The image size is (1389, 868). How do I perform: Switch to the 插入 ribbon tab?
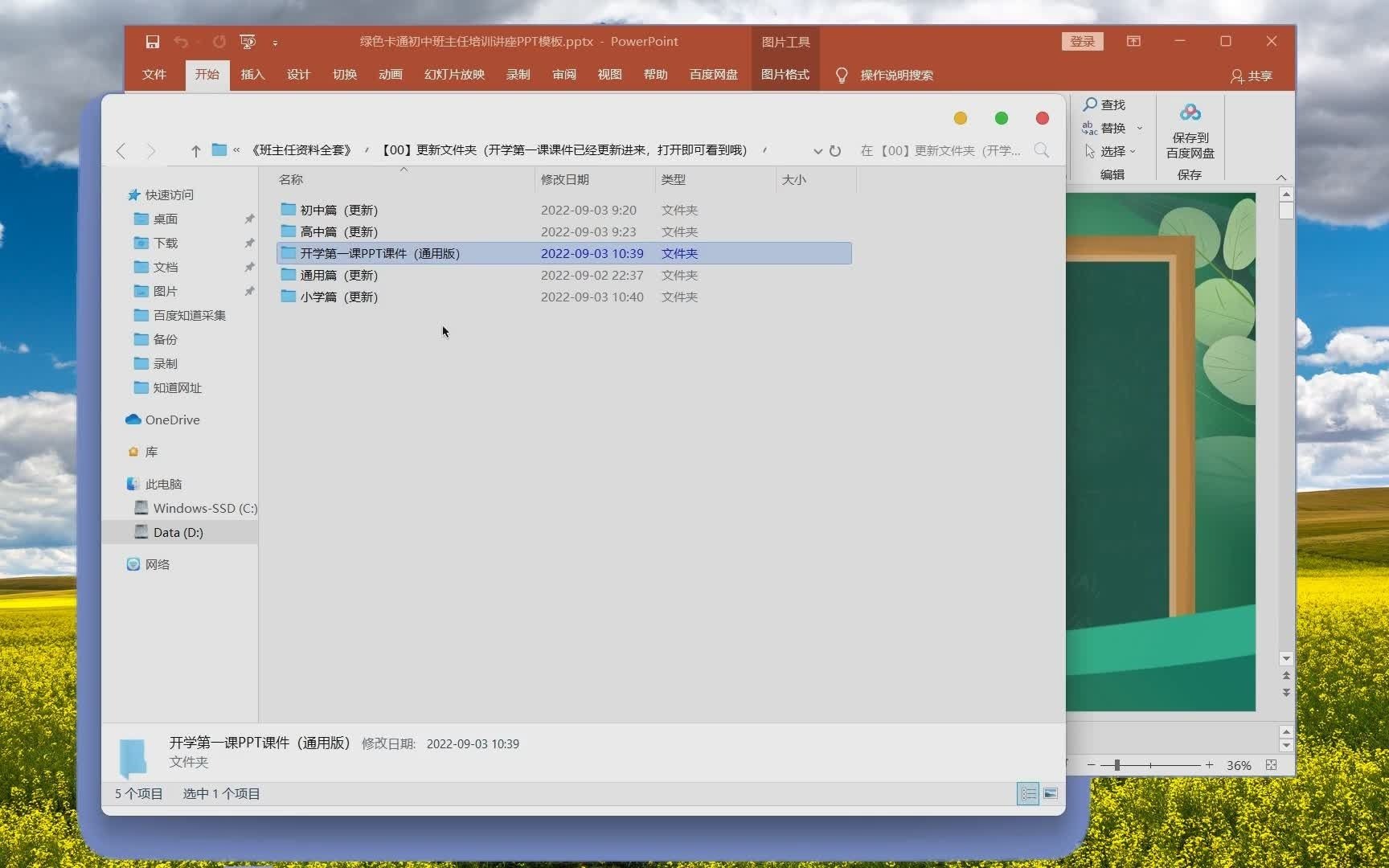click(x=252, y=75)
